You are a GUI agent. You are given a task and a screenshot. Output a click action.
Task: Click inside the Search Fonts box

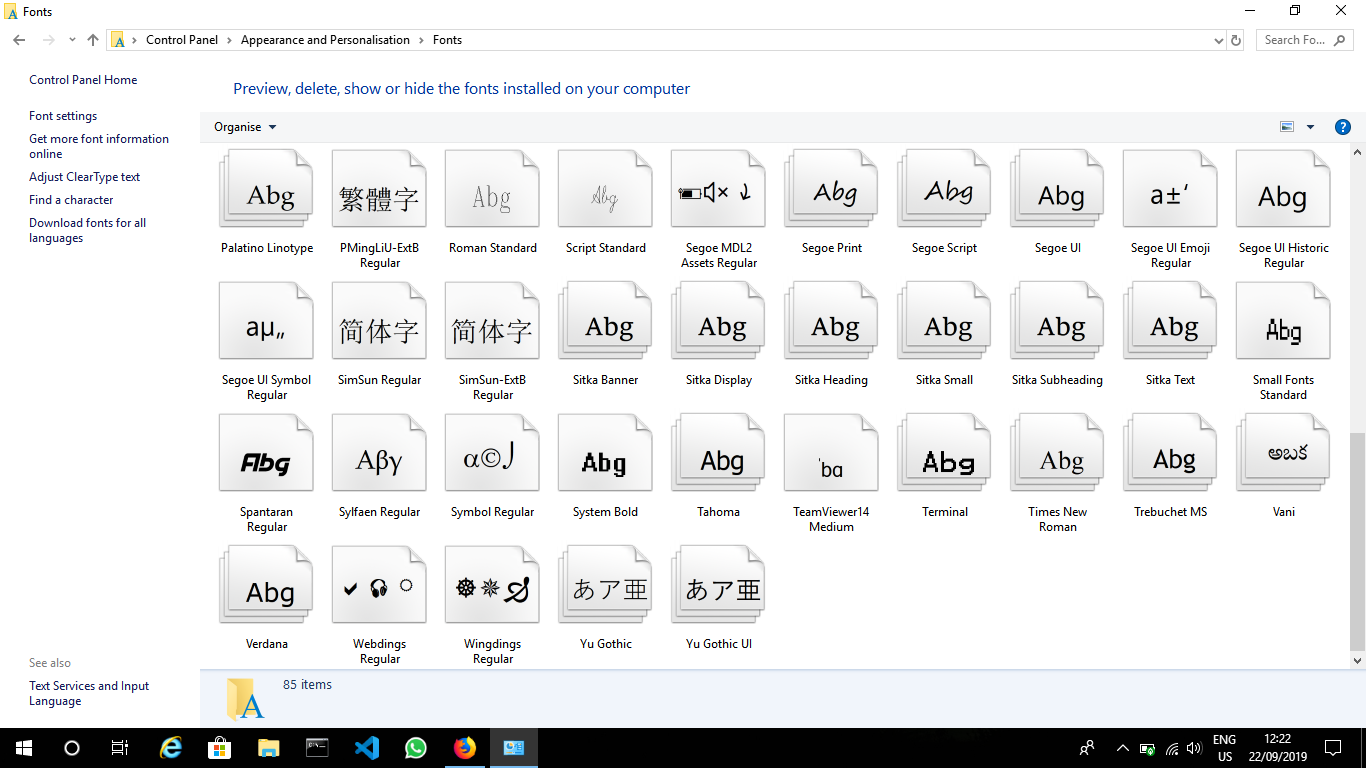[1295, 40]
